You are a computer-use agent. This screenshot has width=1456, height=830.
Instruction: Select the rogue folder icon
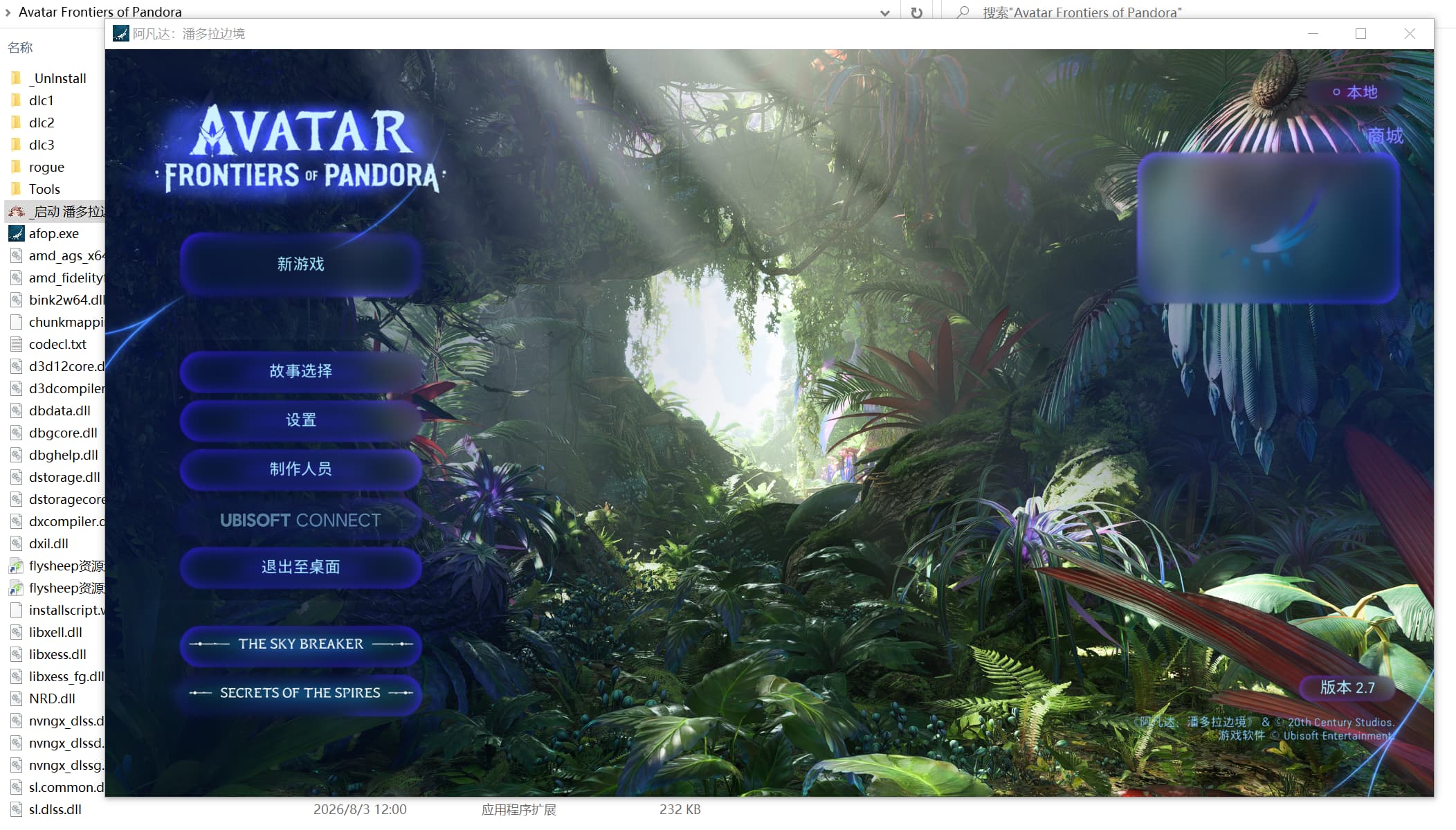17,167
